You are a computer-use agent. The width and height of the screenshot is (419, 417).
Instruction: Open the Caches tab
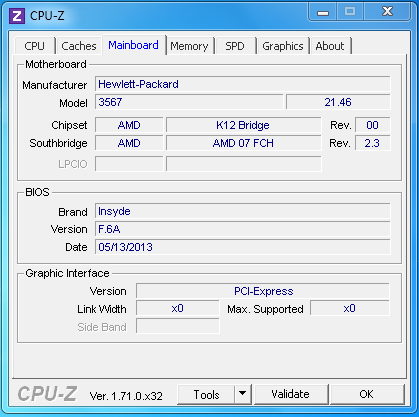click(x=79, y=46)
